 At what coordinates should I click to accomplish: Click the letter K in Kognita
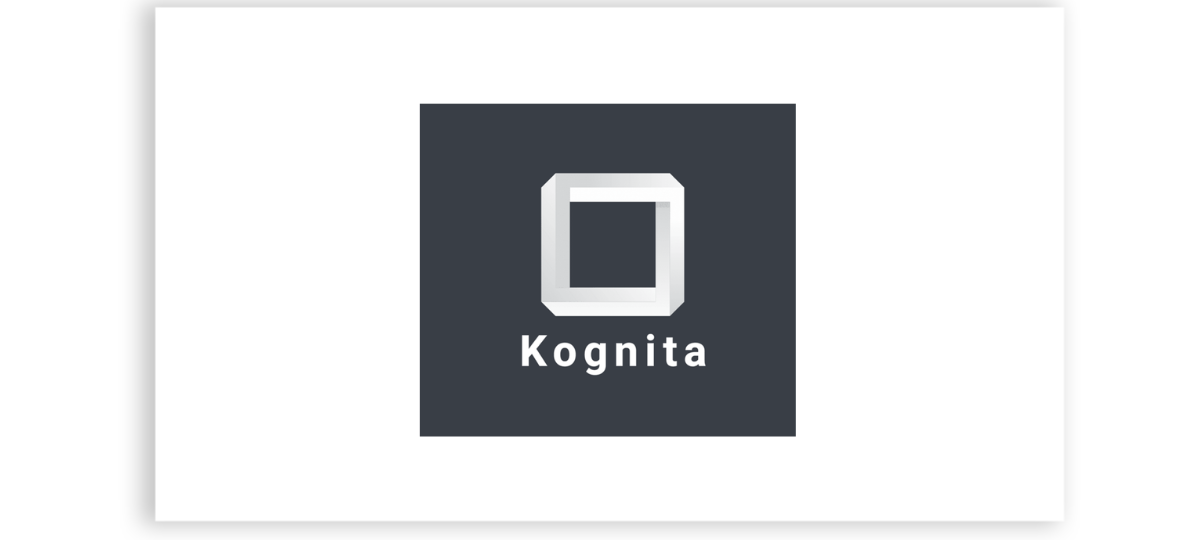point(533,352)
